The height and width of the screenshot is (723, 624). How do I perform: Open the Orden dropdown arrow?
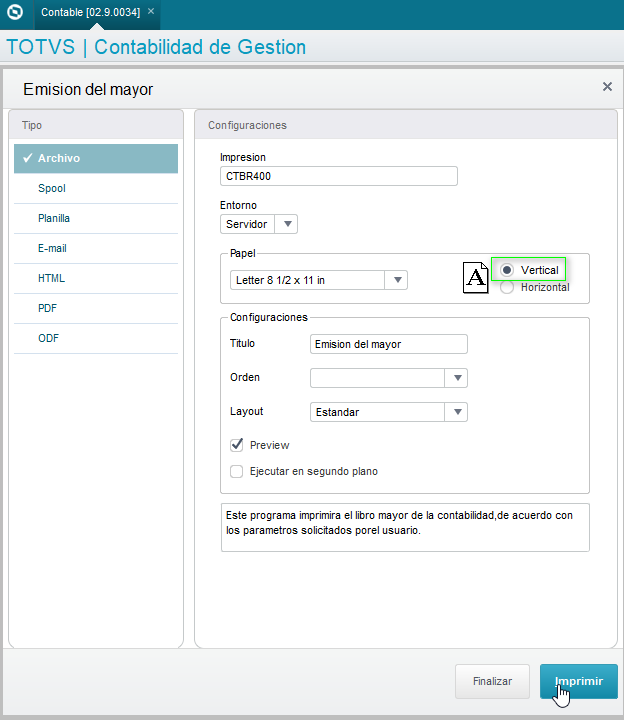coord(457,378)
